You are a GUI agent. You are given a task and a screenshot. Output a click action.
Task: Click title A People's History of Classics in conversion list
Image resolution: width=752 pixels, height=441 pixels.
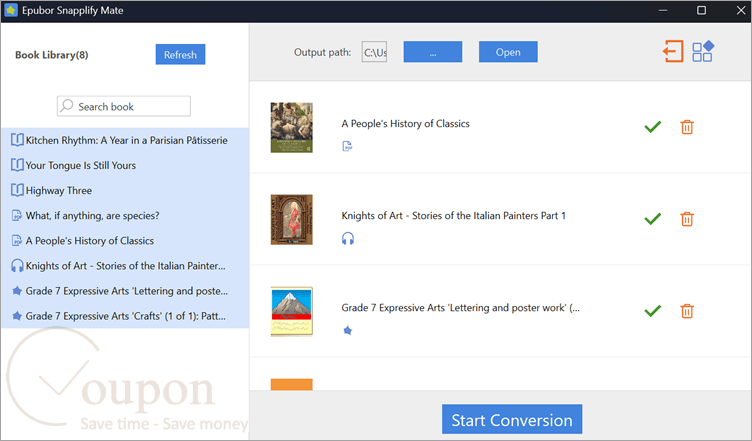coord(405,124)
